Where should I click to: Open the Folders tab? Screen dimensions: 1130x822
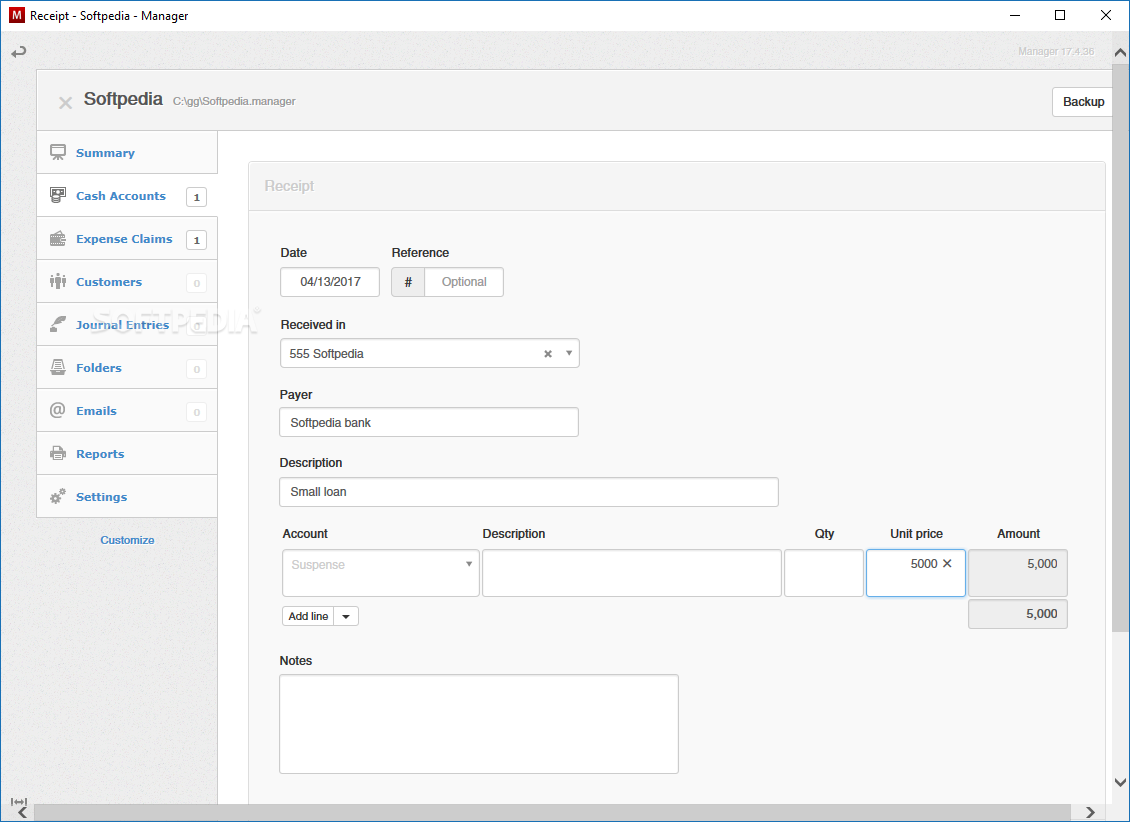pyautogui.click(x=127, y=367)
